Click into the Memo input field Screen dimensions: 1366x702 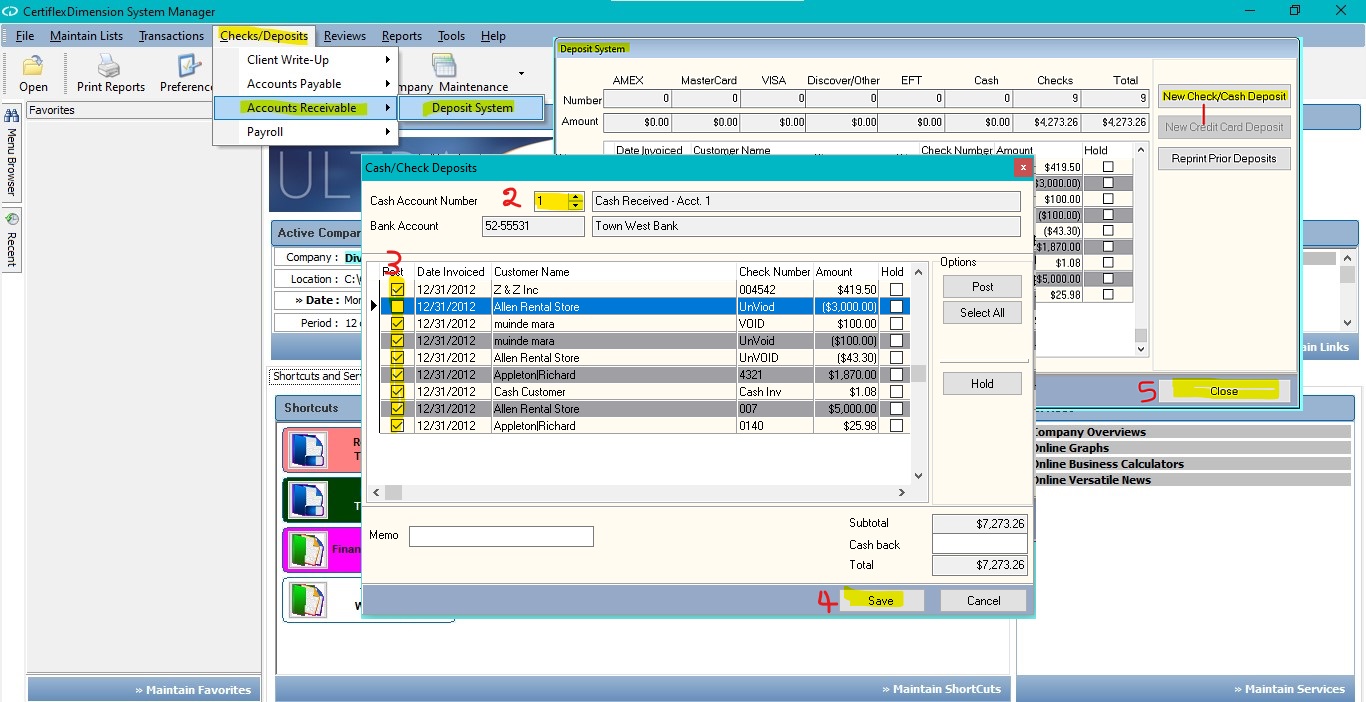[501, 537]
